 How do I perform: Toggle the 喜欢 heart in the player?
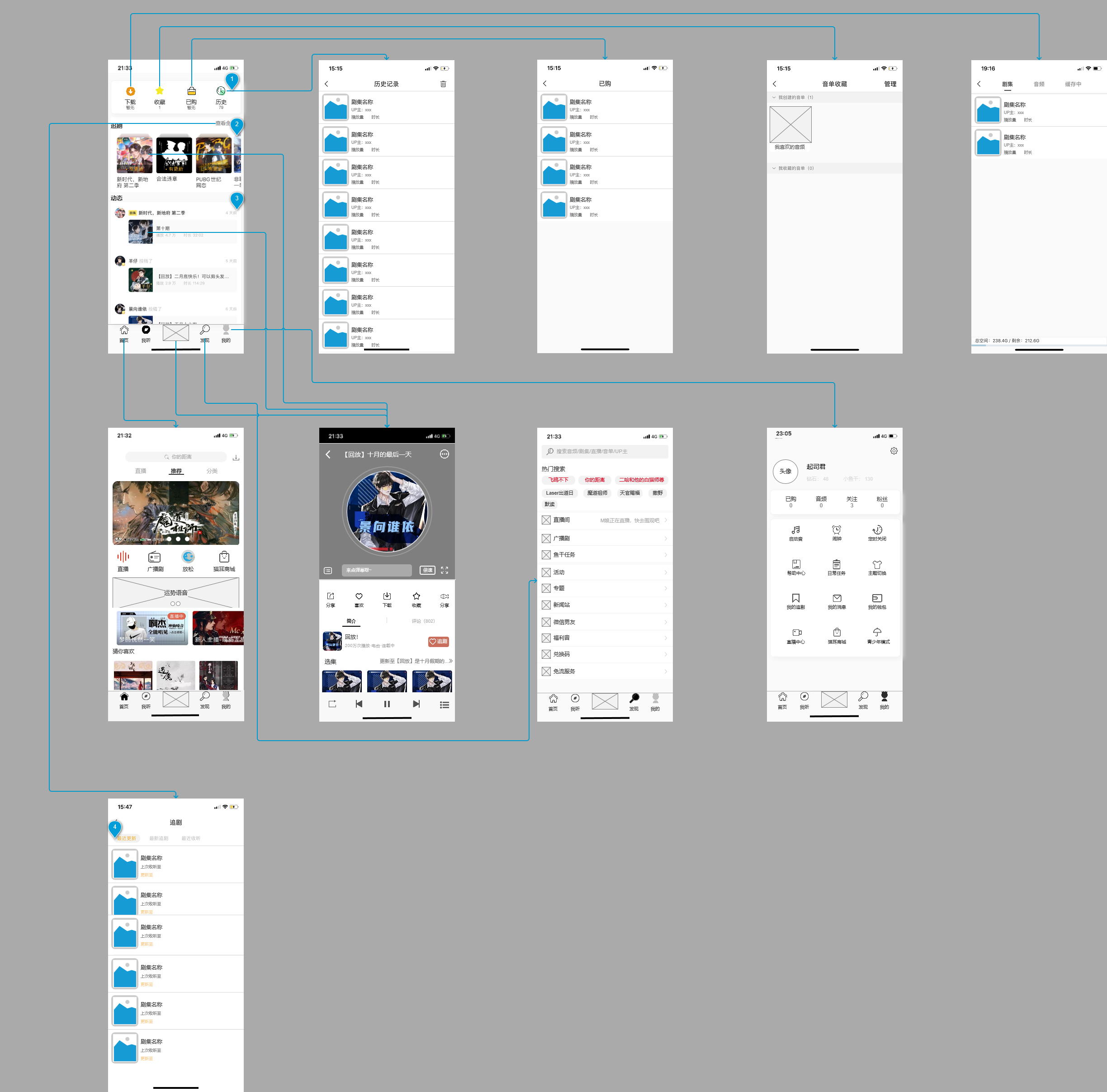tap(359, 596)
